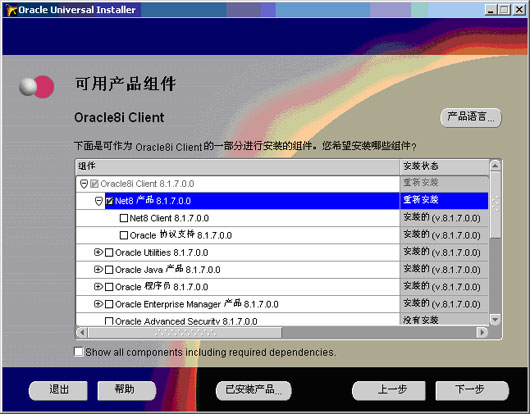
Task: Click the 没有安装 status of Oracle Advanced Security
Action: tap(421, 320)
